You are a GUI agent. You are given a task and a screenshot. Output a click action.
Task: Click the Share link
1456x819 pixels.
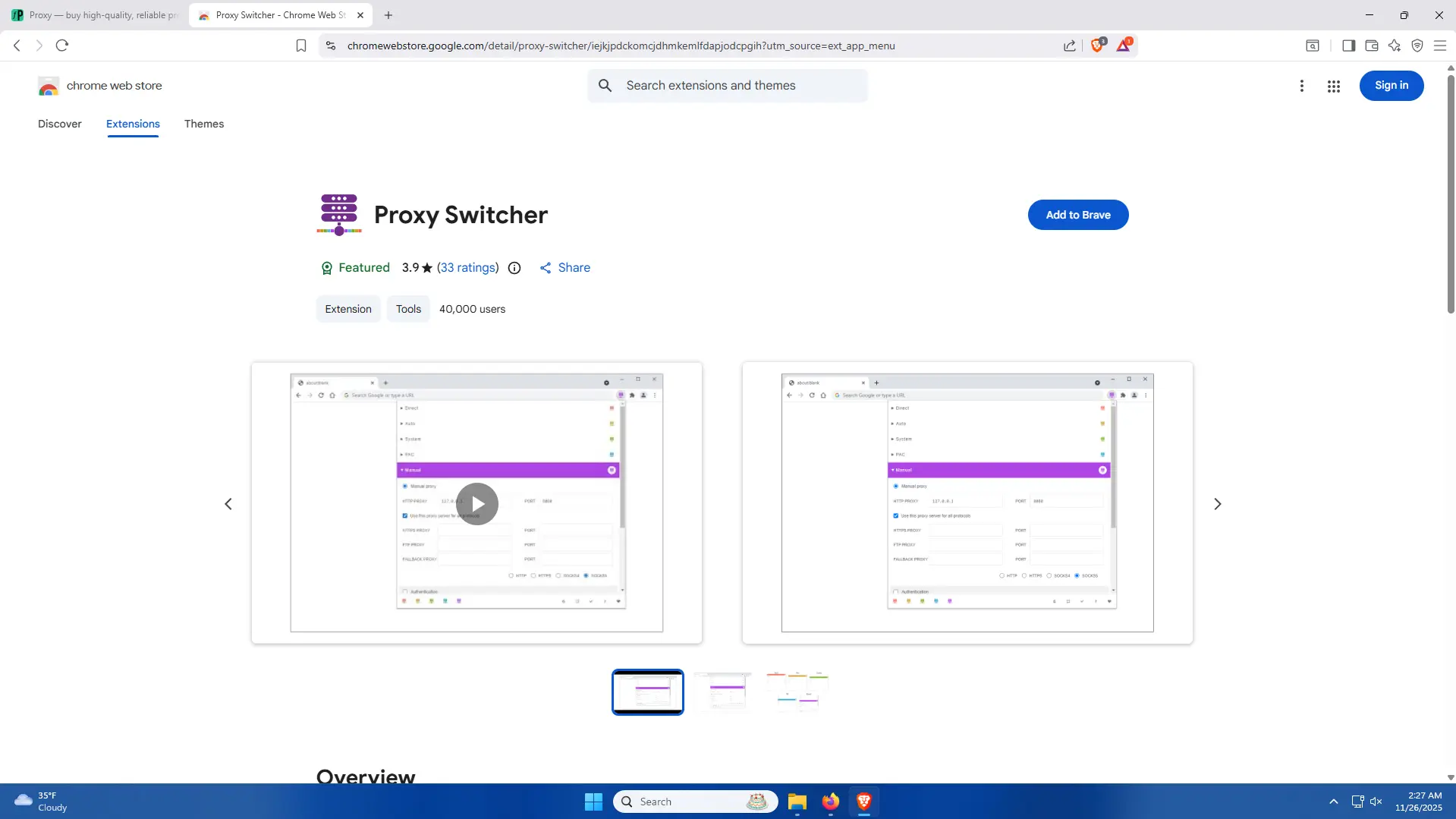565,268
